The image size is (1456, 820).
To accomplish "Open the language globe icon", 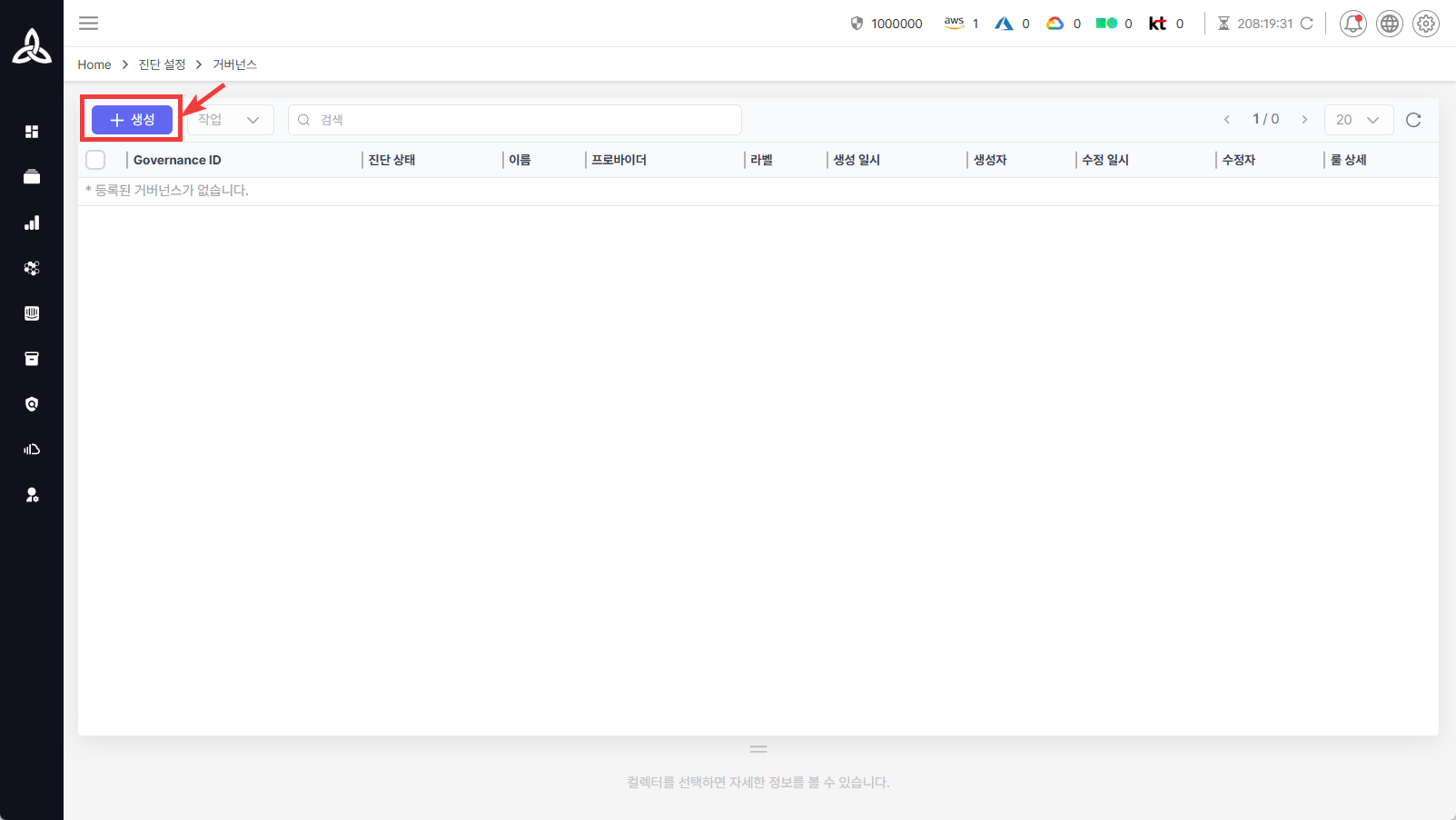I will [x=1389, y=24].
